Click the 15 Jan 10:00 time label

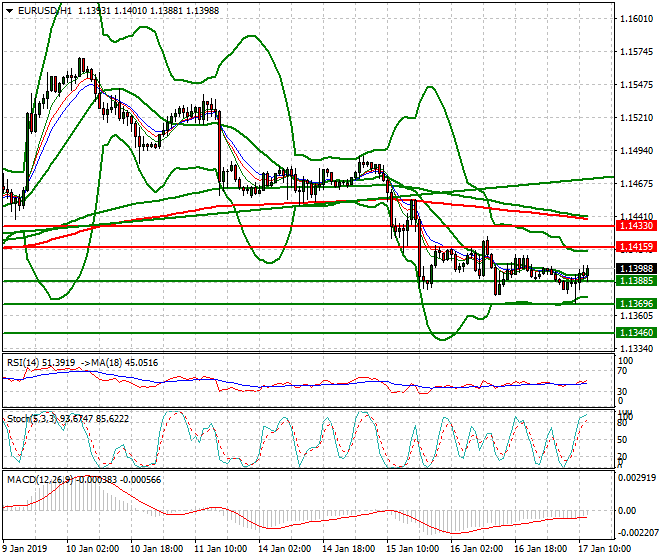coord(414,549)
